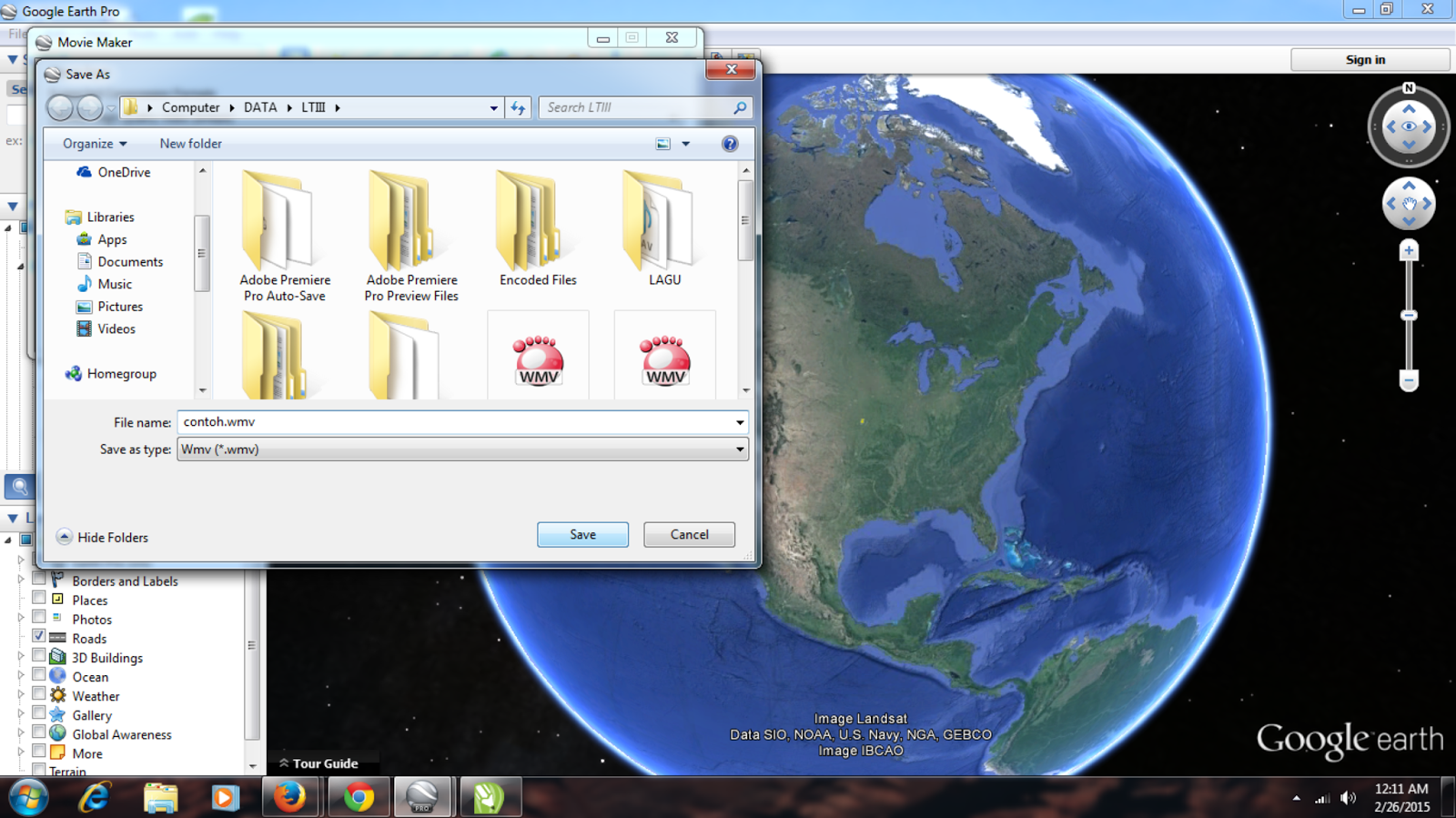The width and height of the screenshot is (1456, 818).
Task: Click the Forward navigation arrow in Save As dialog
Action: tap(89, 107)
